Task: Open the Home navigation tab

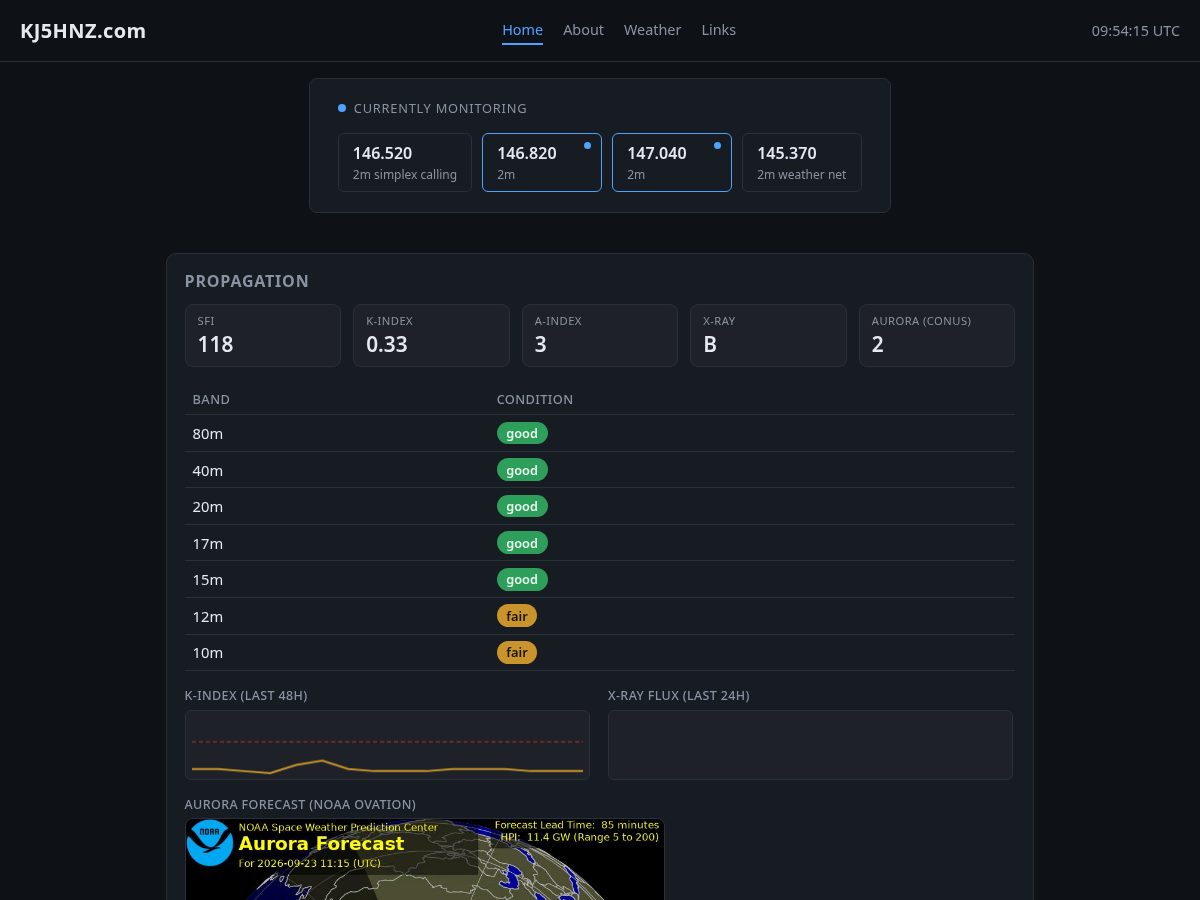Action: click(522, 30)
